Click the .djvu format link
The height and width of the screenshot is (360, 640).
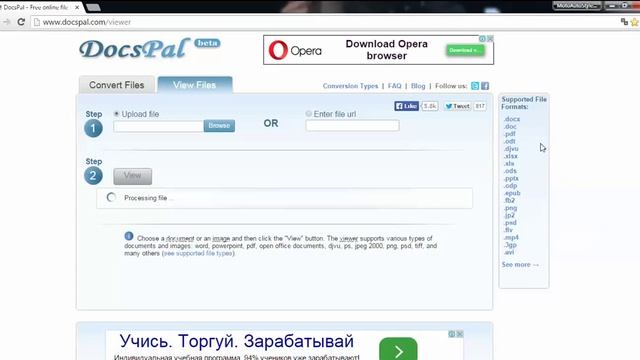[x=511, y=149]
